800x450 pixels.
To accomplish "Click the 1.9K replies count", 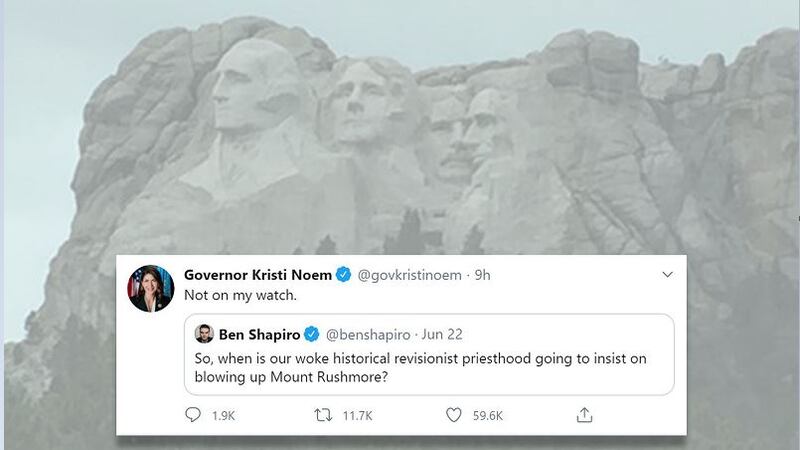I will tap(222, 414).
